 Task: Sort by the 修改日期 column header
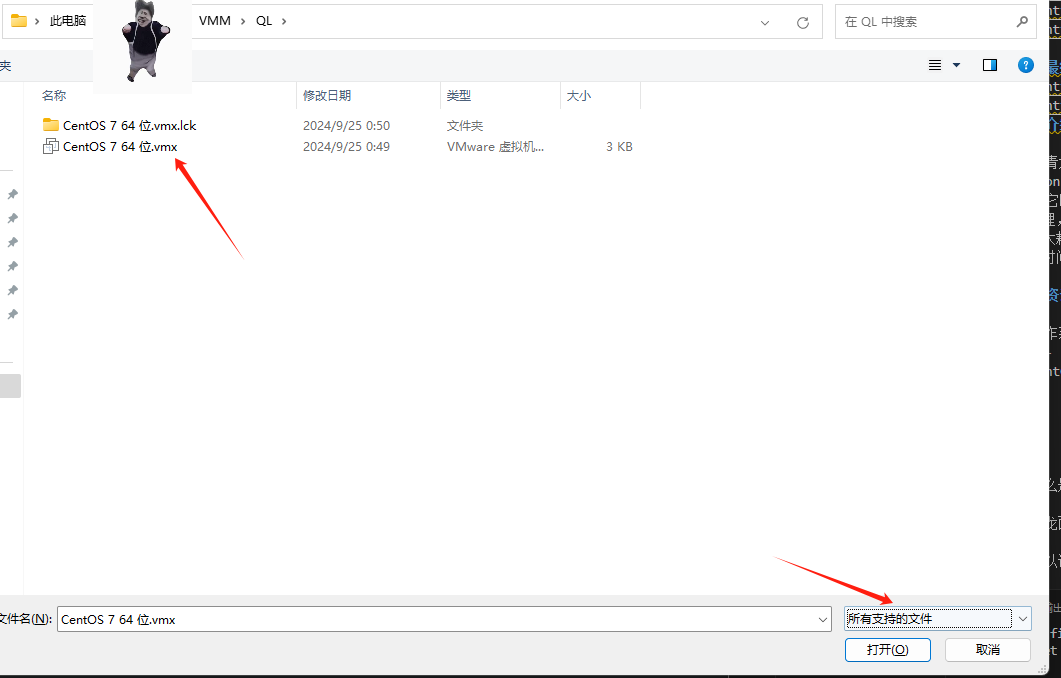coord(327,96)
